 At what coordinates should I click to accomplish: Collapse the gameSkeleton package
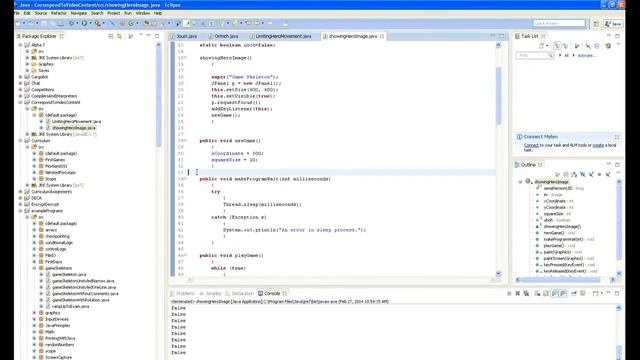pyautogui.click(x=34, y=268)
